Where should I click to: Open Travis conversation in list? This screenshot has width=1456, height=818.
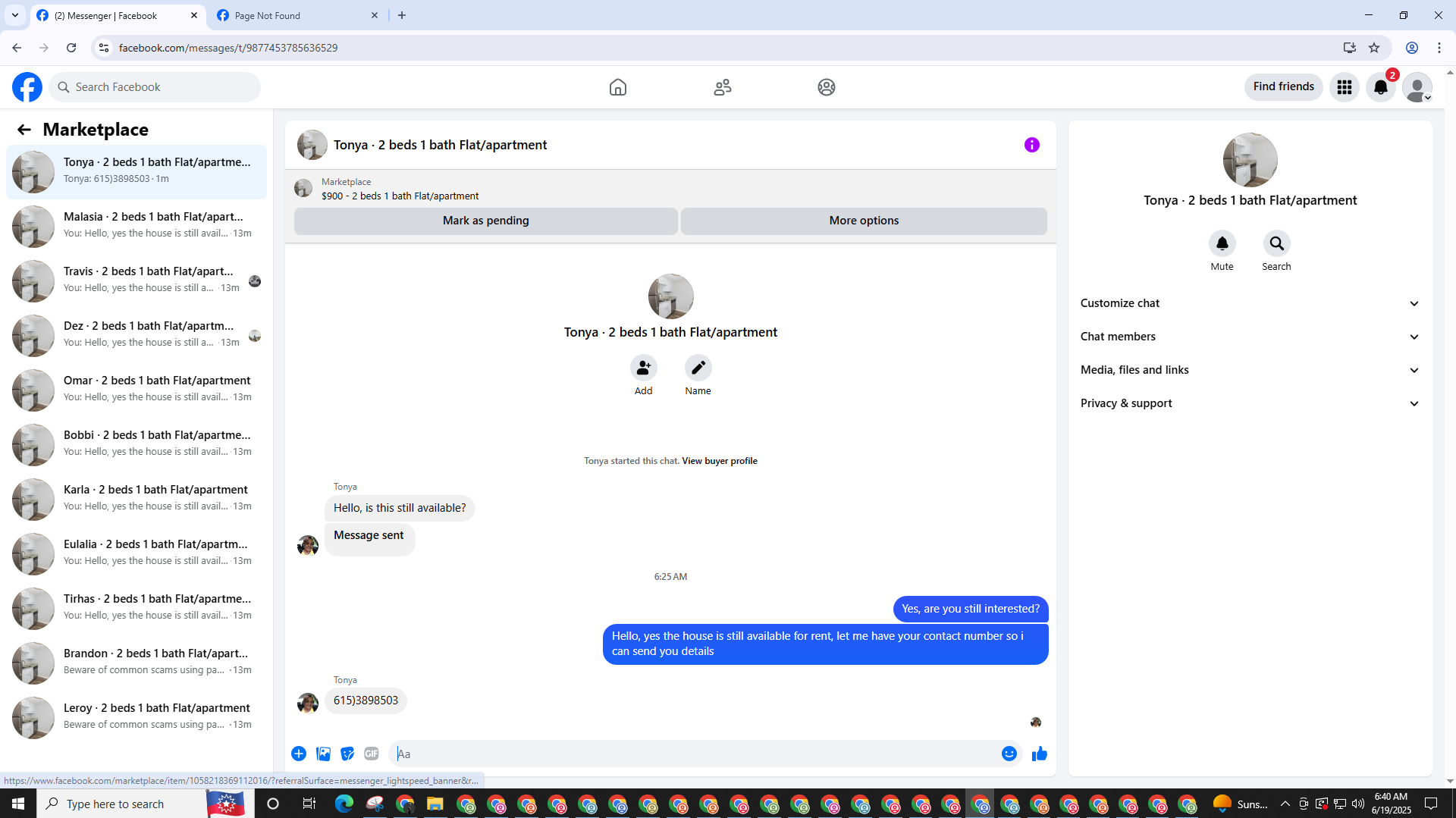click(x=136, y=281)
